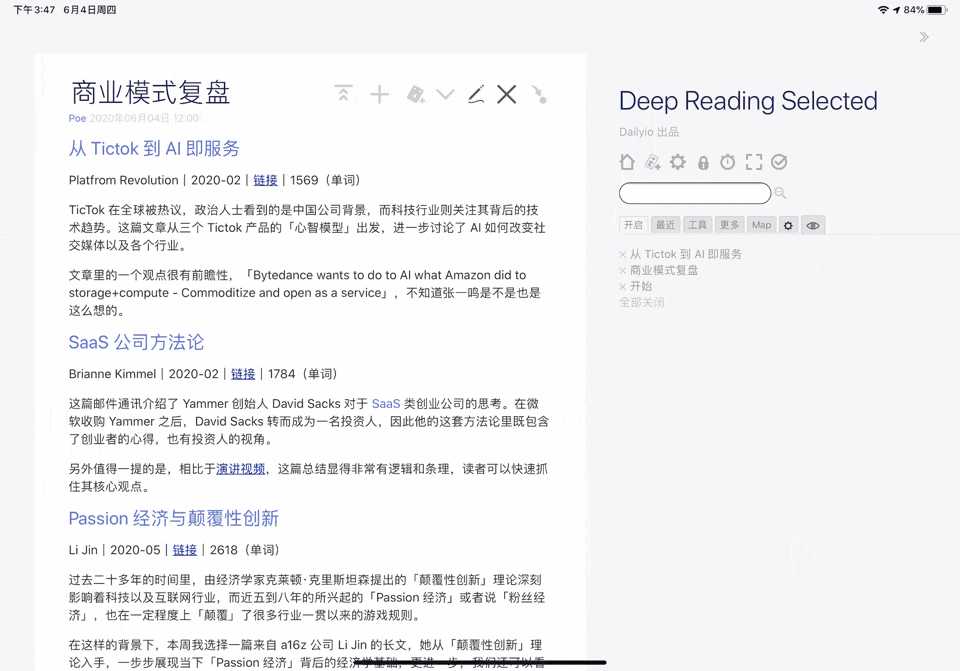
Task: Click the sidebar search input field
Action: click(x=695, y=193)
